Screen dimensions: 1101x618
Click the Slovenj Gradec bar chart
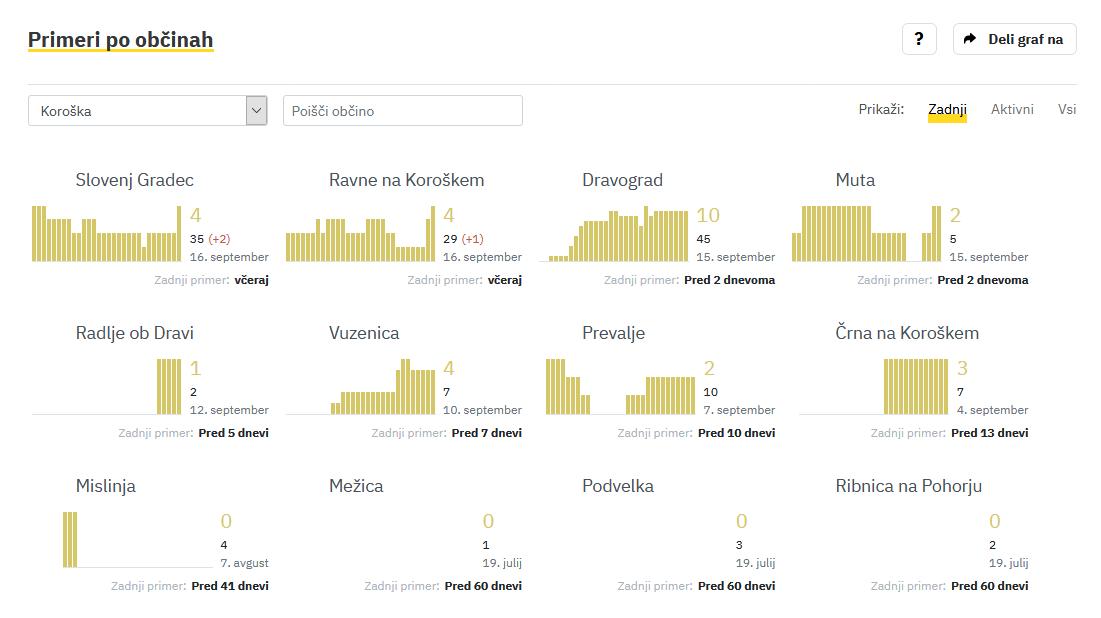(107, 234)
